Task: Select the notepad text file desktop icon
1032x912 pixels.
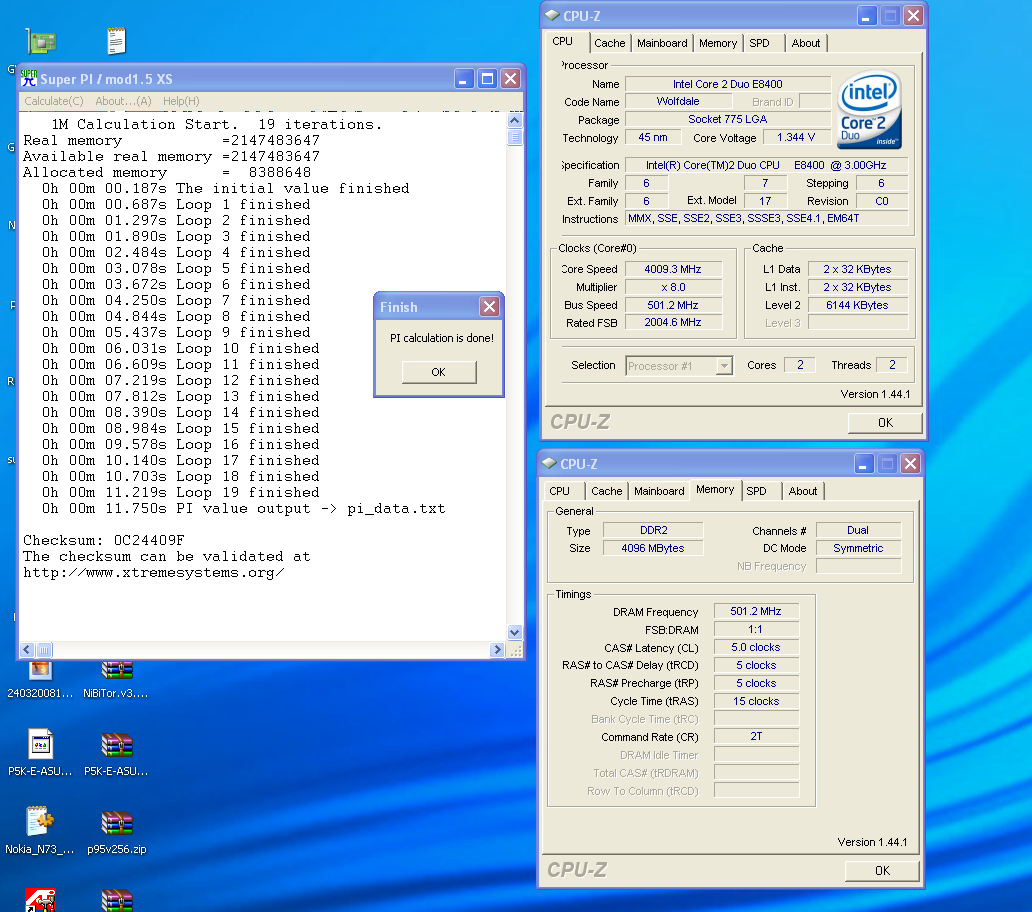Action: coord(116,41)
